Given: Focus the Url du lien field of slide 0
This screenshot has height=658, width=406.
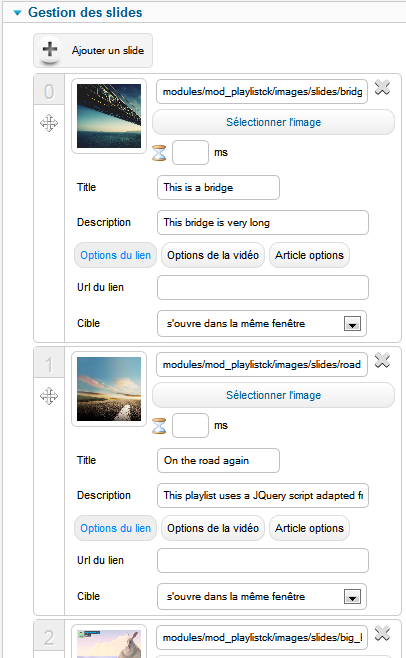Looking at the screenshot, I should point(263,287).
